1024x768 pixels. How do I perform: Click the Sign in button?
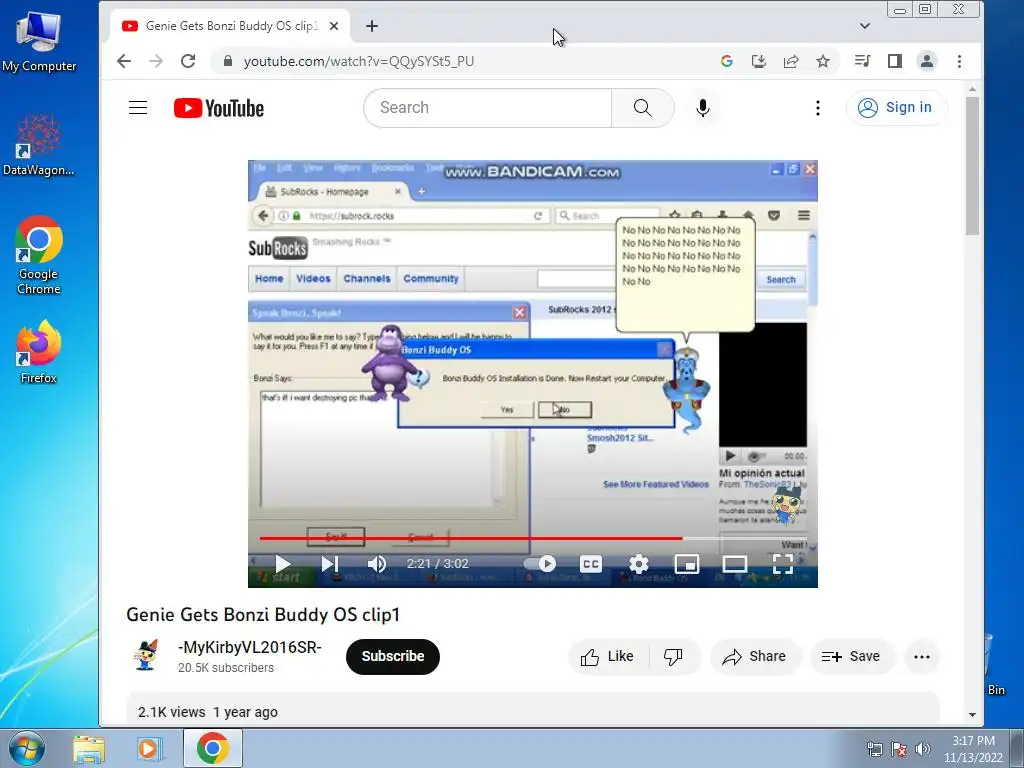tap(895, 108)
